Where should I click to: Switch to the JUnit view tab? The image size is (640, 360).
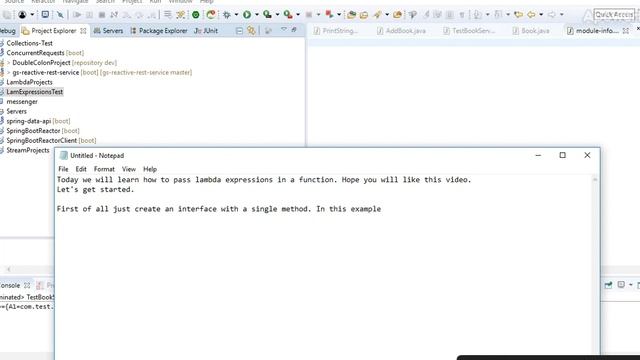point(206,31)
